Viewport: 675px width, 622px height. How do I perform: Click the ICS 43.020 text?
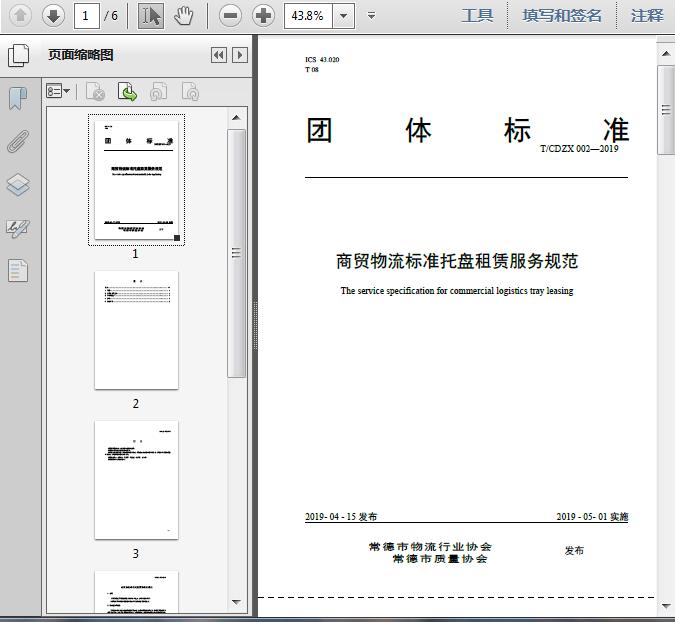[322, 59]
